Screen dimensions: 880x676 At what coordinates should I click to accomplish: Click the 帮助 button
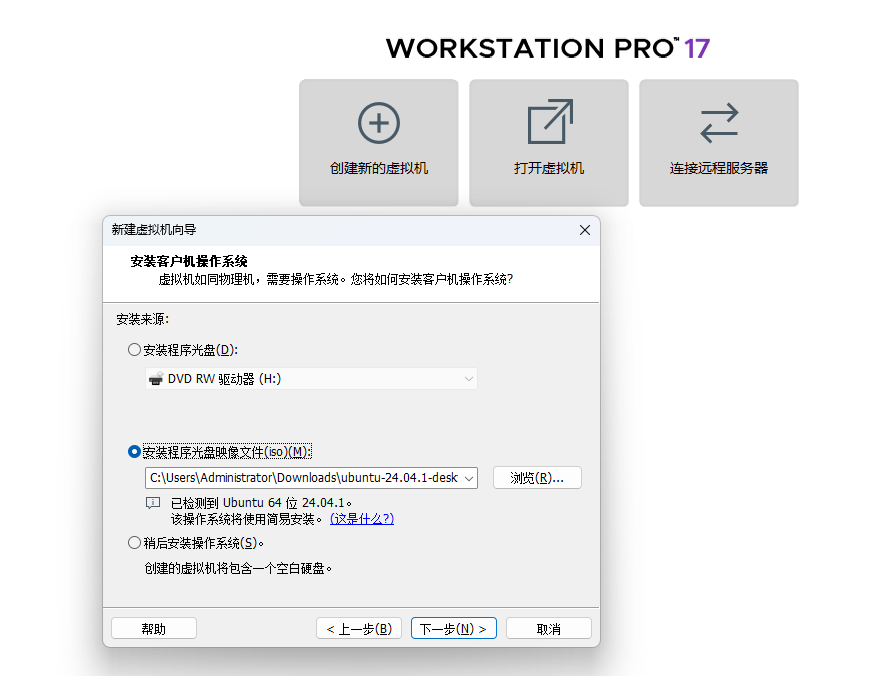pos(154,629)
